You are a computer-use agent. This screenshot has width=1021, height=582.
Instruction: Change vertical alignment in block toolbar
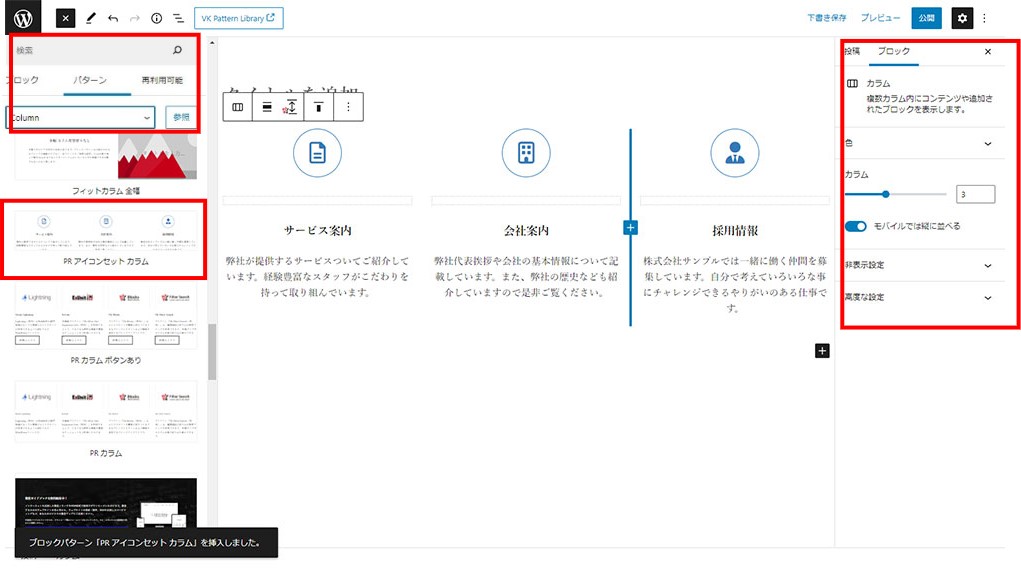click(x=318, y=107)
